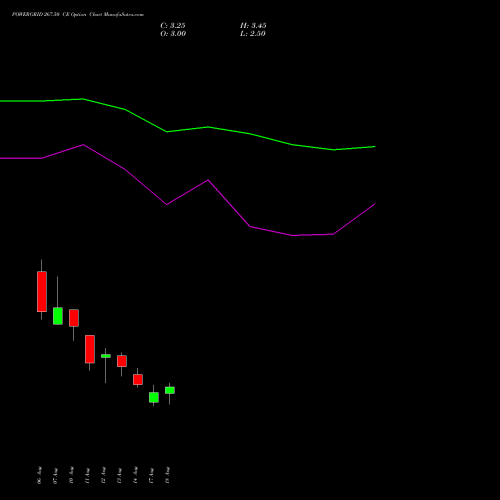The height and width of the screenshot is (500, 500).
Task: Select the green candle above 17 Aug
Action: 154,397
